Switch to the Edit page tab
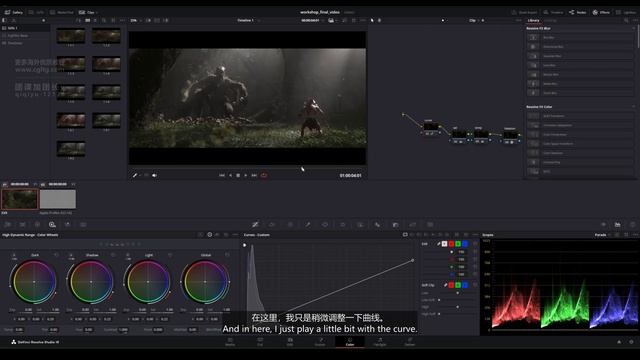The image size is (640, 360). pyautogui.click(x=290, y=342)
